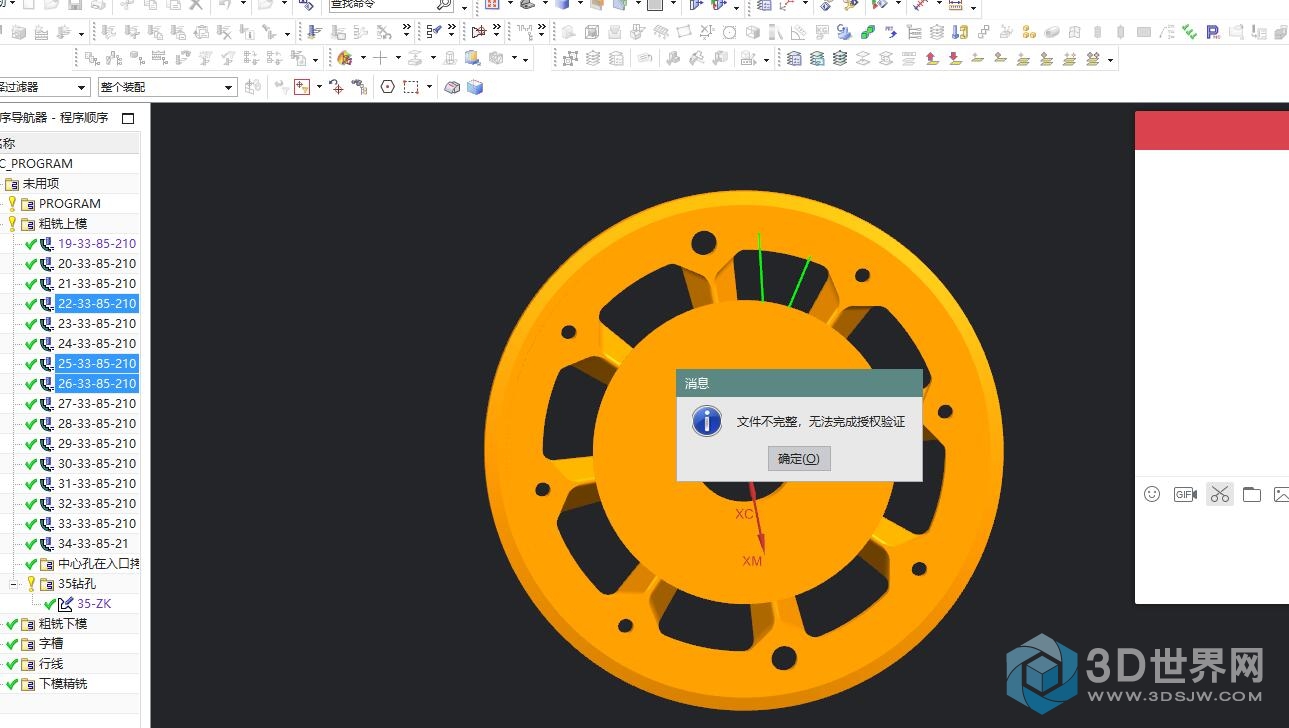Viewport: 1289px width, 728px height.
Task: Select the 21-33-85-210 operation
Action: click(97, 284)
